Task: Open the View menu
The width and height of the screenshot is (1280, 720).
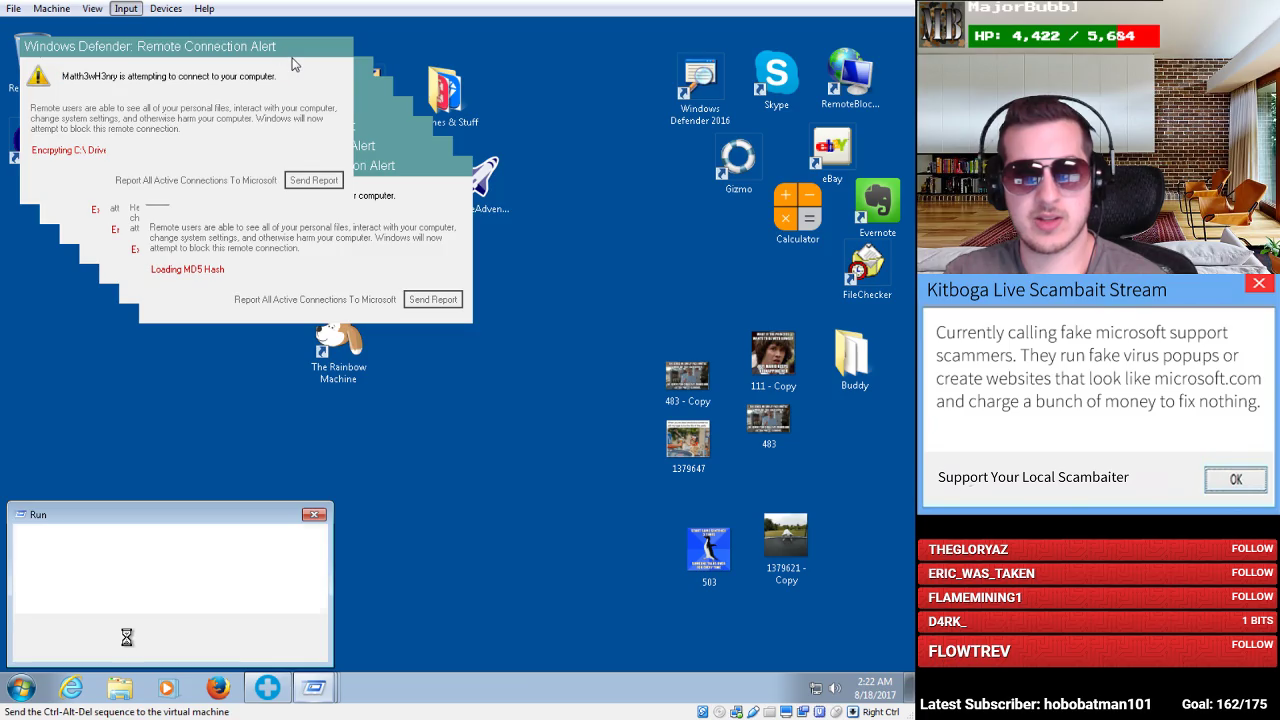Action: tap(92, 8)
